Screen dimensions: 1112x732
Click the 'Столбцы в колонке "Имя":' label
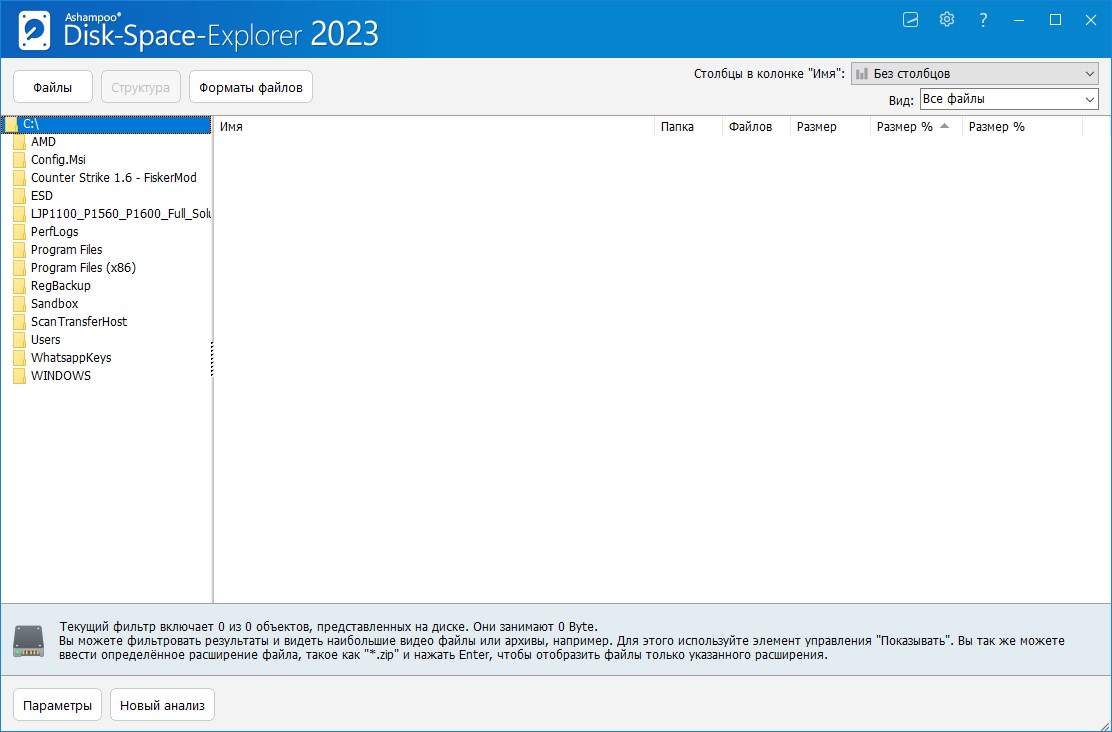click(x=769, y=74)
